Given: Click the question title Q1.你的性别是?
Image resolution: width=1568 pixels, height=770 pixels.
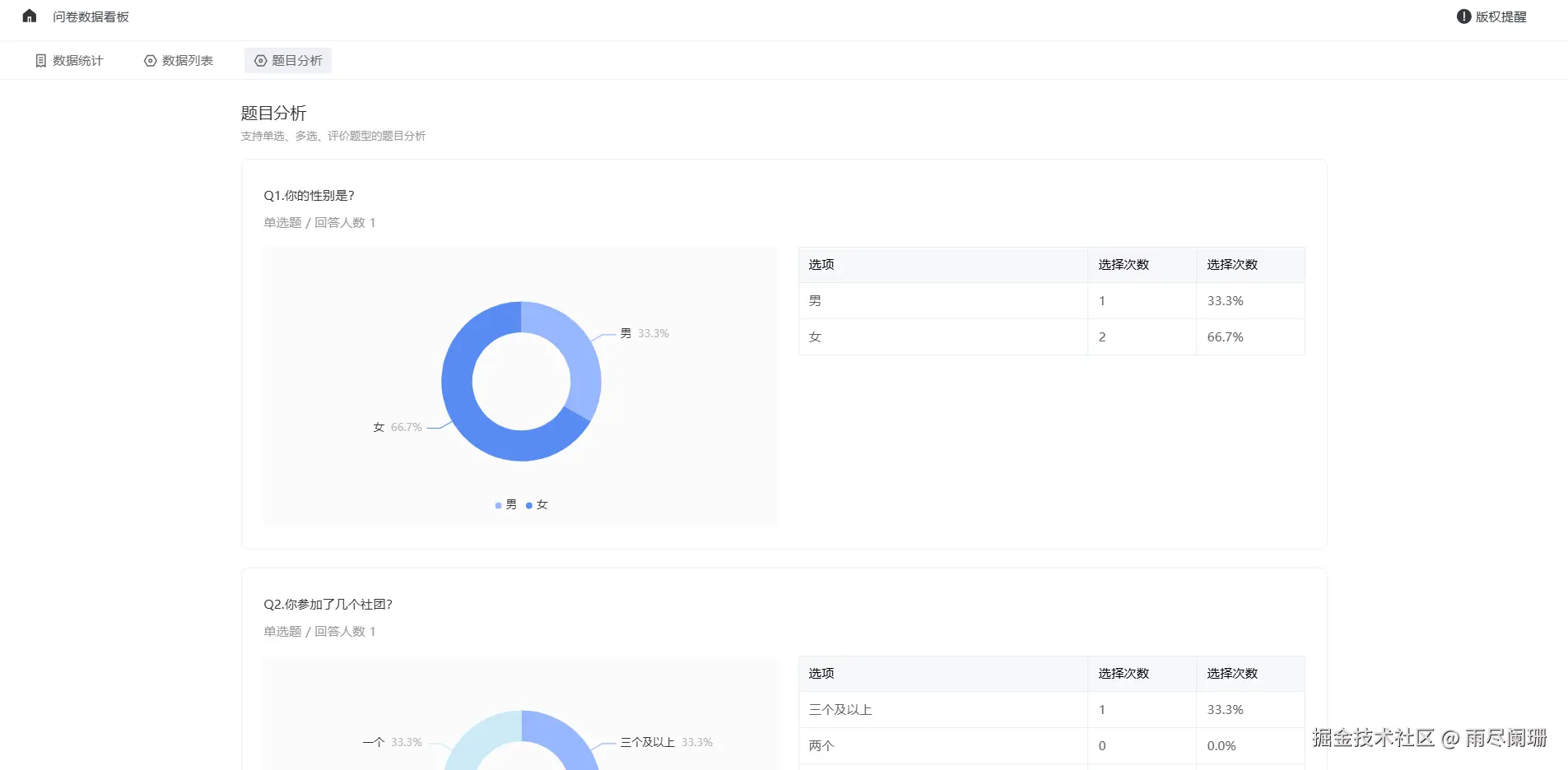Looking at the screenshot, I should pos(309,196).
